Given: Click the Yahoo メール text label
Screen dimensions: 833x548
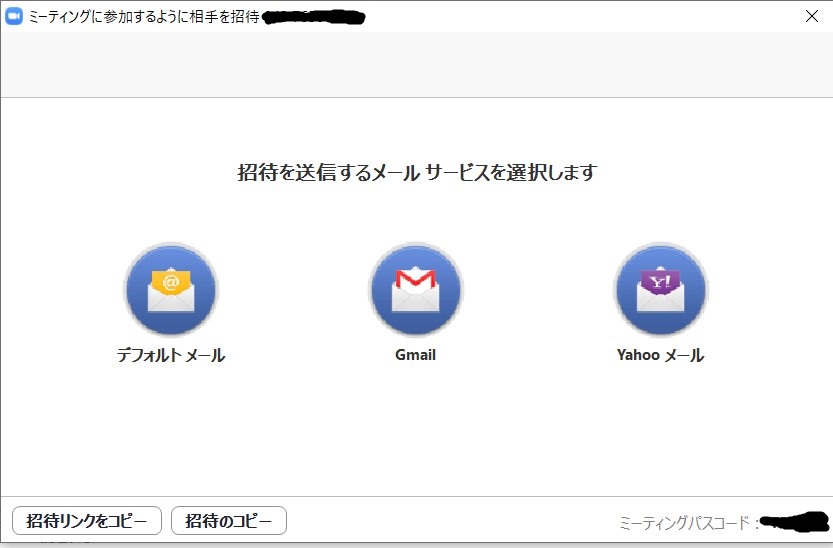Looking at the screenshot, I should pos(660,355).
